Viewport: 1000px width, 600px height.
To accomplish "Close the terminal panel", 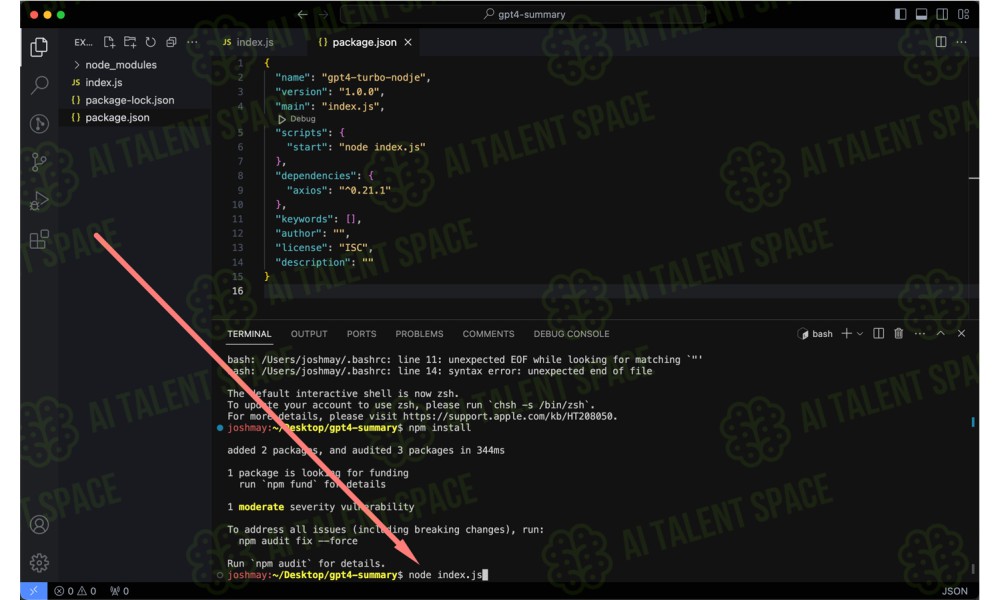I will coord(962,333).
